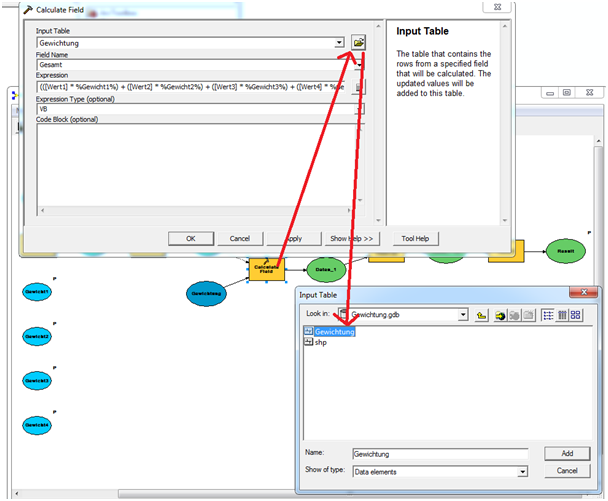608x501 pixels.
Task: Click the Code Block horizontal scrollbar
Action: click(196, 211)
